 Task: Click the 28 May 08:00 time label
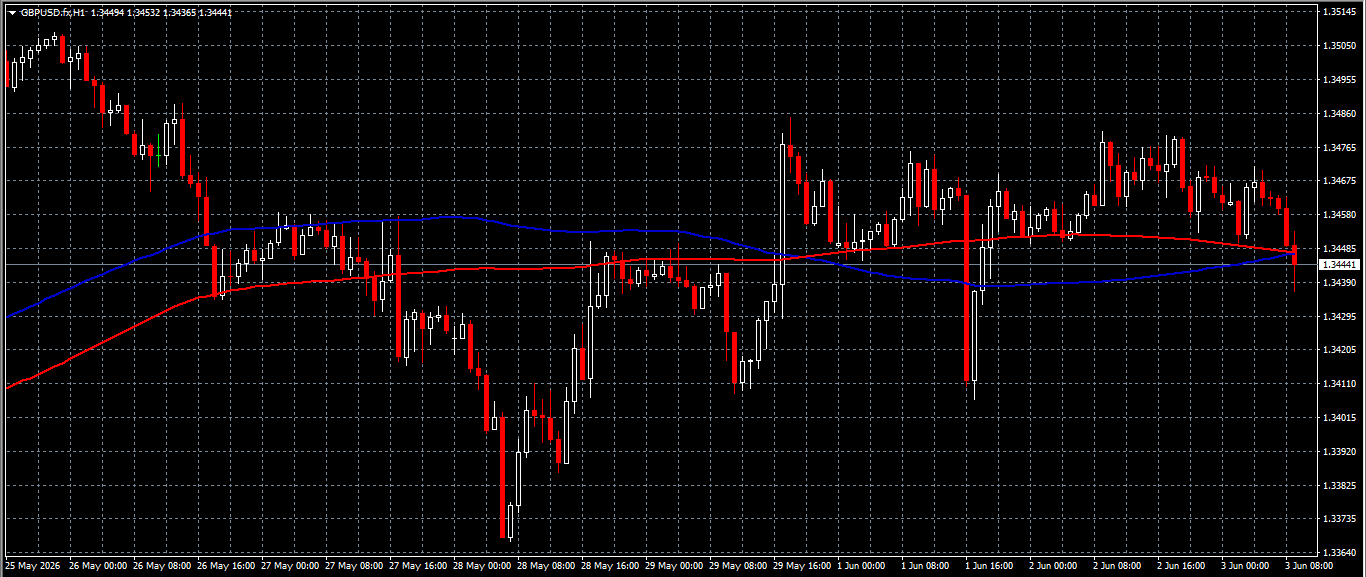(x=545, y=566)
